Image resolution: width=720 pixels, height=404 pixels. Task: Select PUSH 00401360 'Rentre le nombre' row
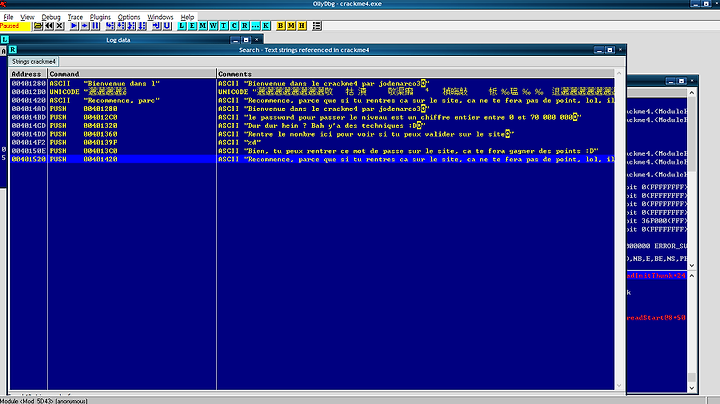312,134
